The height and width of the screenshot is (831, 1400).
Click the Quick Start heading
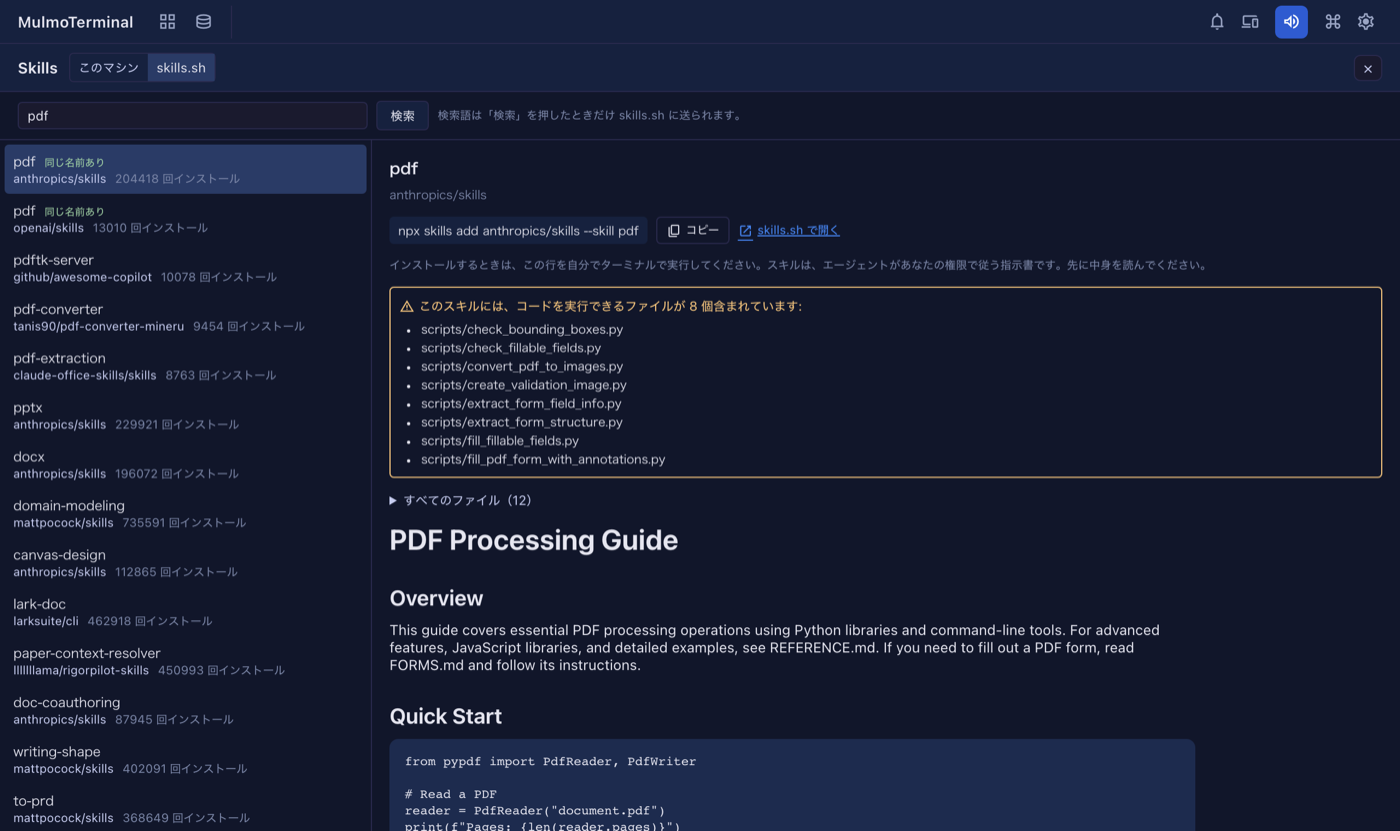[446, 716]
